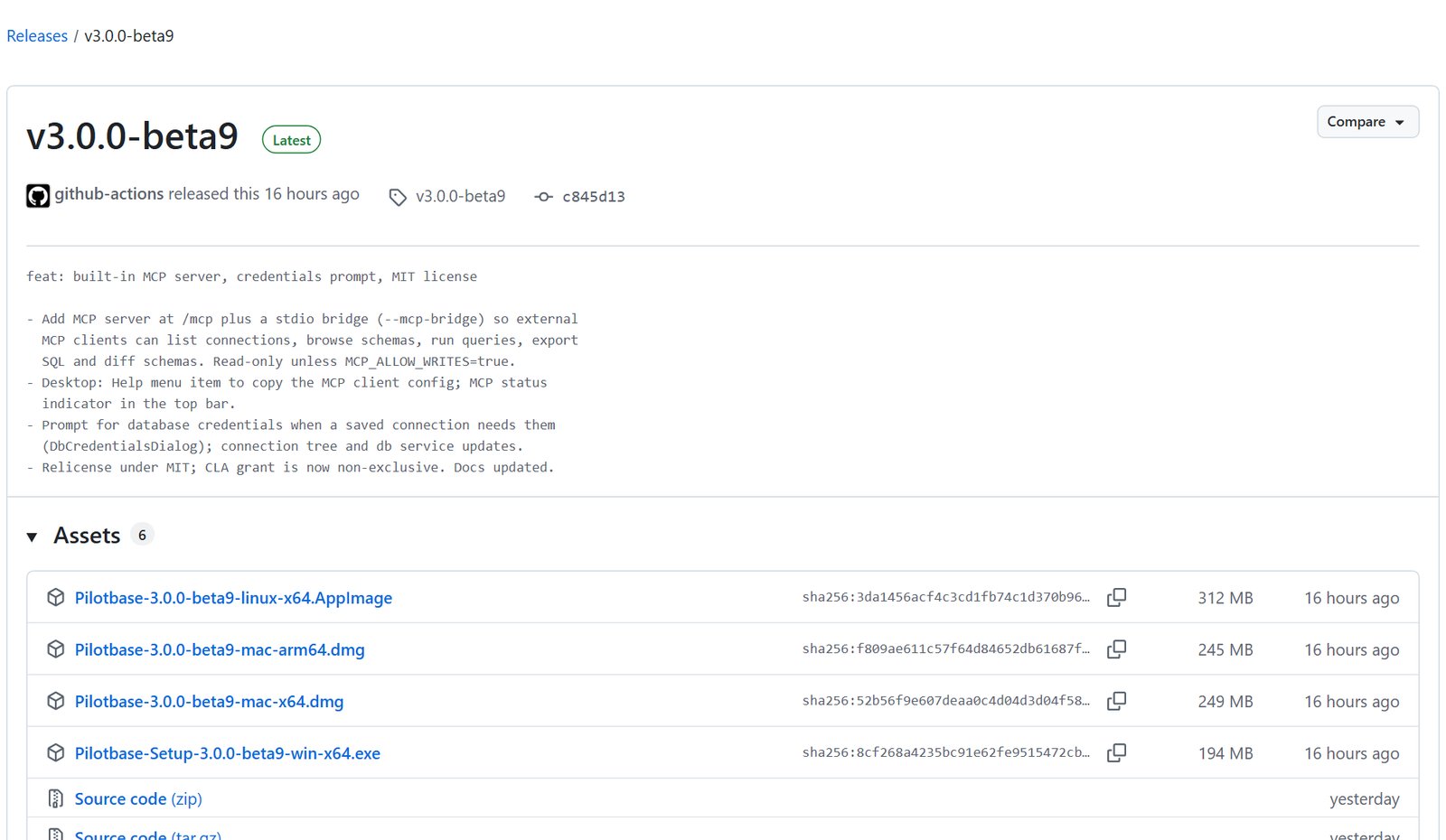Click 16 hours ago in mac-arm64 row
Screen dimensions: 1446x840
pyautogui.click(x=1352, y=649)
